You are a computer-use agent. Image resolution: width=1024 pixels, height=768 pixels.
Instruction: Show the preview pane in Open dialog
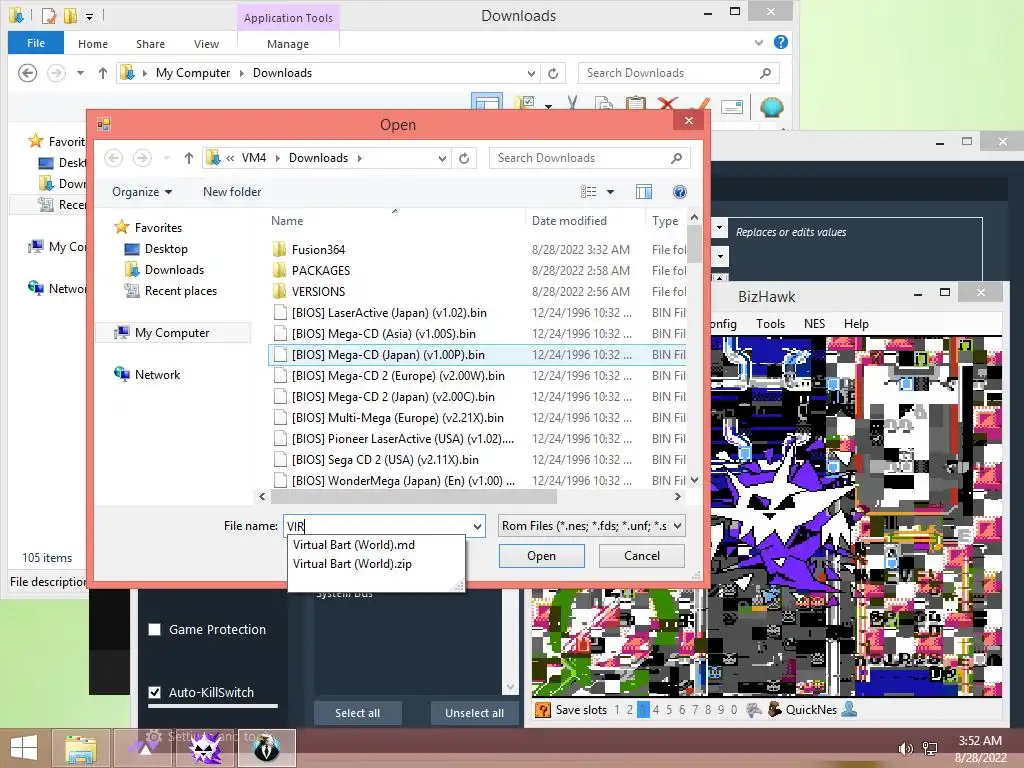click(644, 191)
